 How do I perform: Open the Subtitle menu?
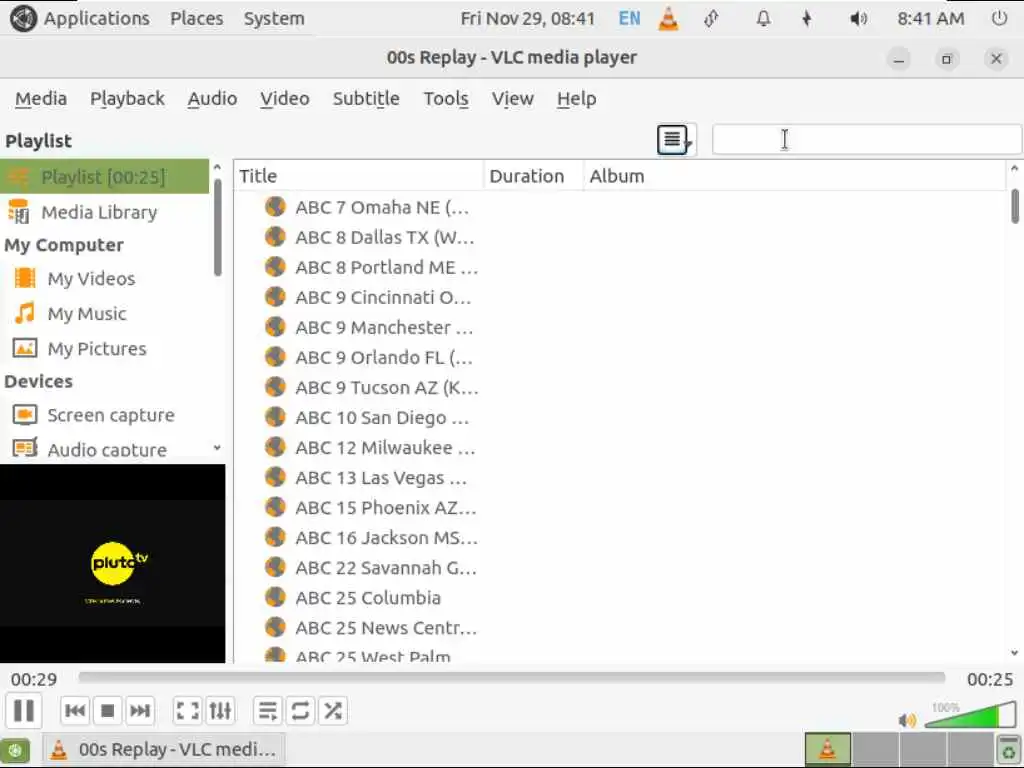pyautogui.click(x=366, y=99)
